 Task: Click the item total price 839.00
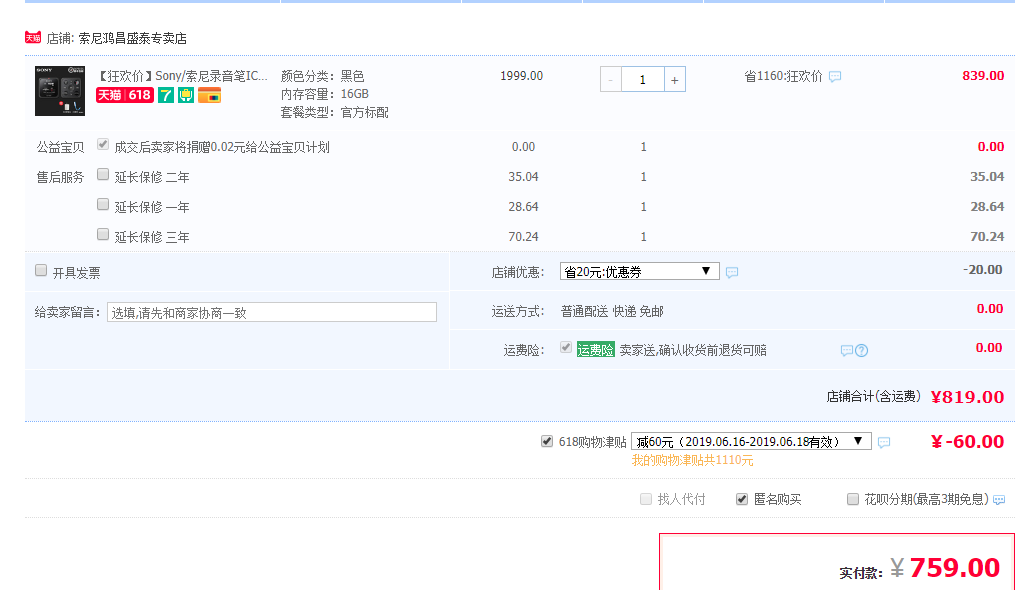[x=983, y=76]
